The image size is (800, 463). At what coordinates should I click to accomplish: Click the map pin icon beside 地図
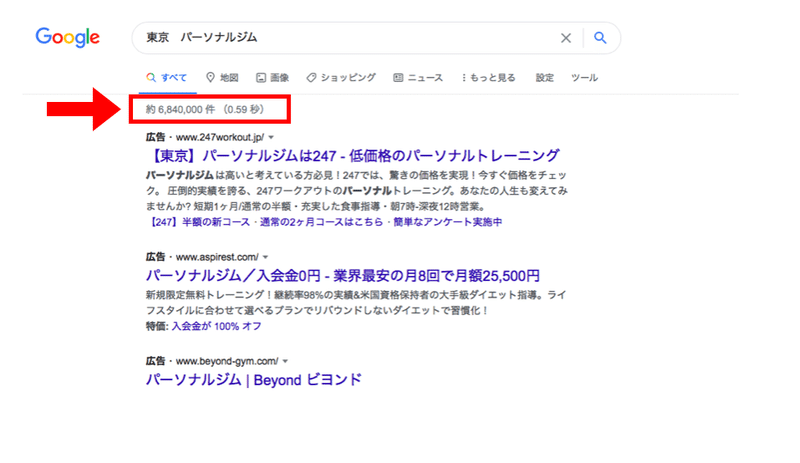pyautogui.click(x=210, y=77)
